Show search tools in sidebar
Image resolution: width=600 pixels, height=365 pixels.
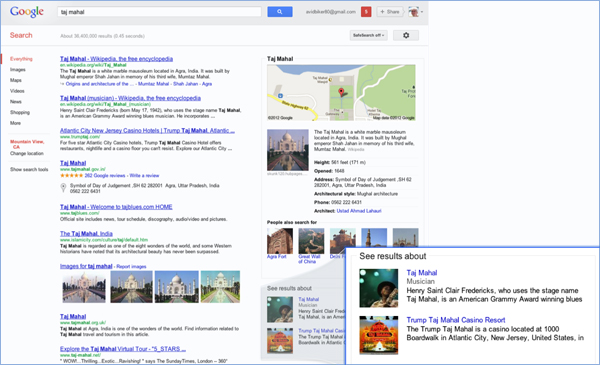point(29,169)
